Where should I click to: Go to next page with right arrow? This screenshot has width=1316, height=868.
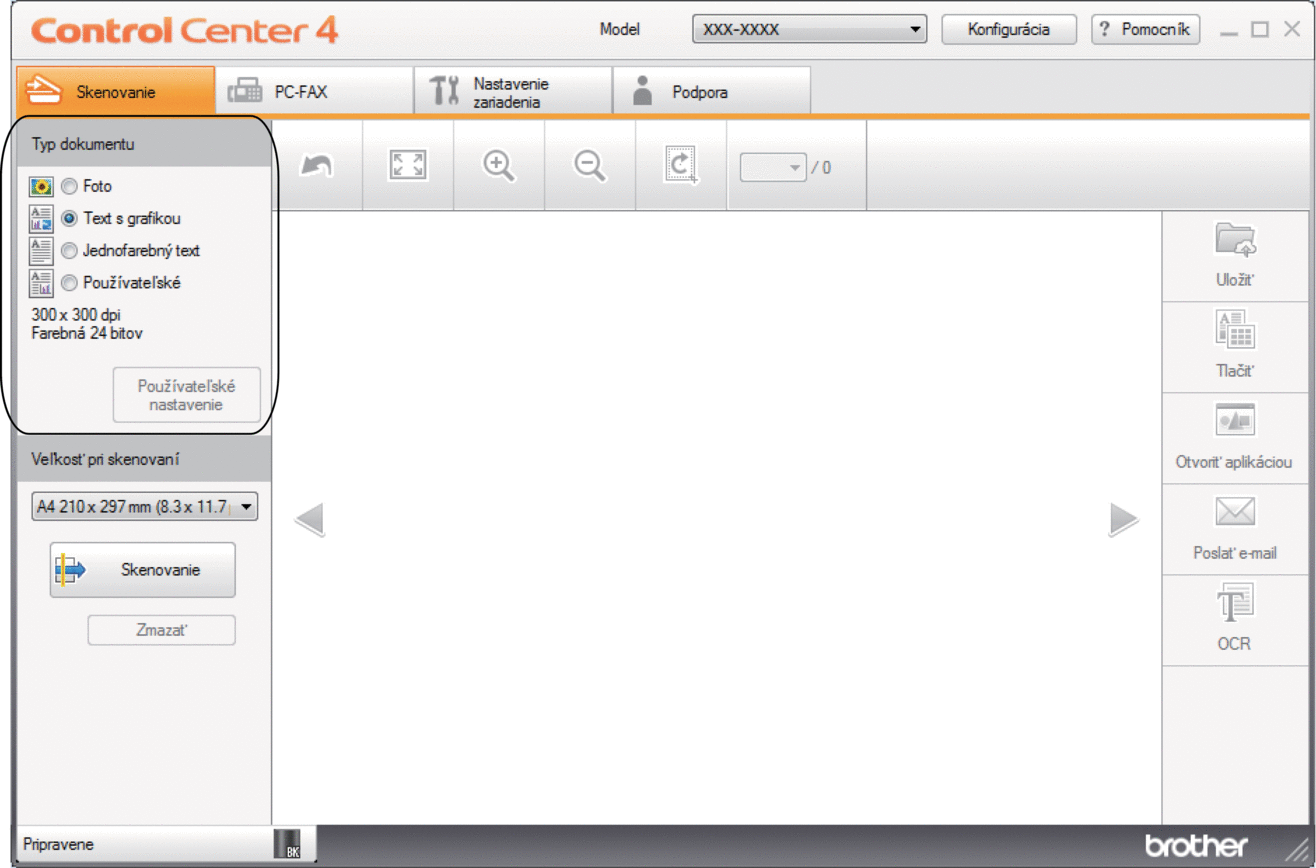coord(1124,519)
